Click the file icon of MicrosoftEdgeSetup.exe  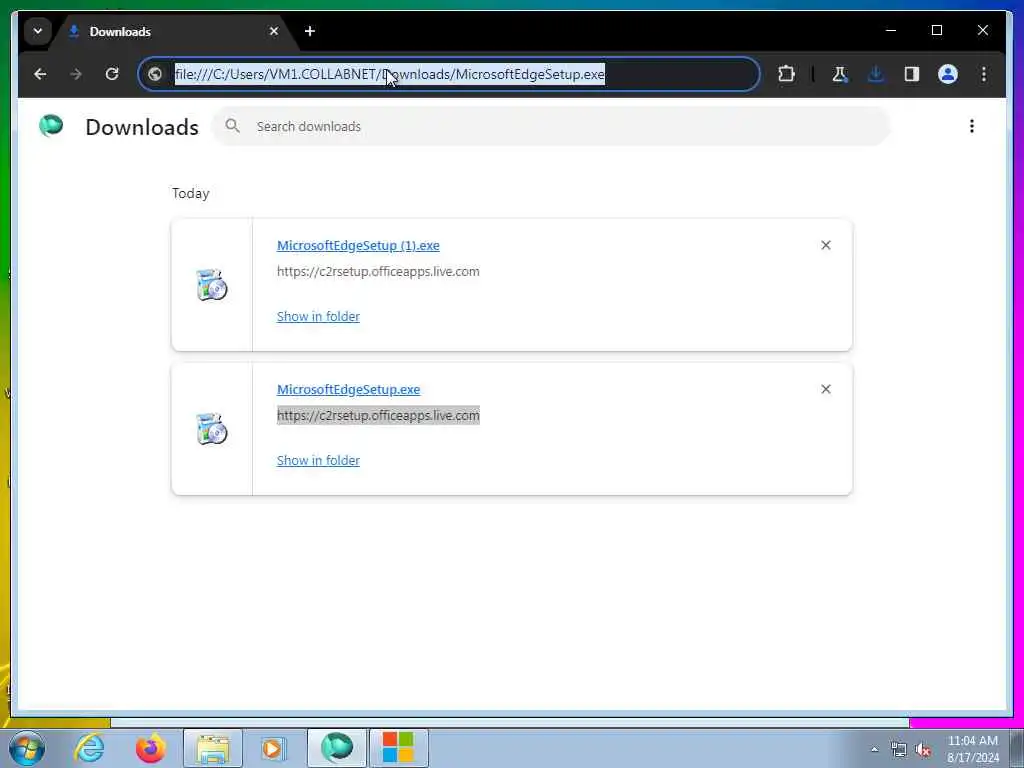click(212, 429)
